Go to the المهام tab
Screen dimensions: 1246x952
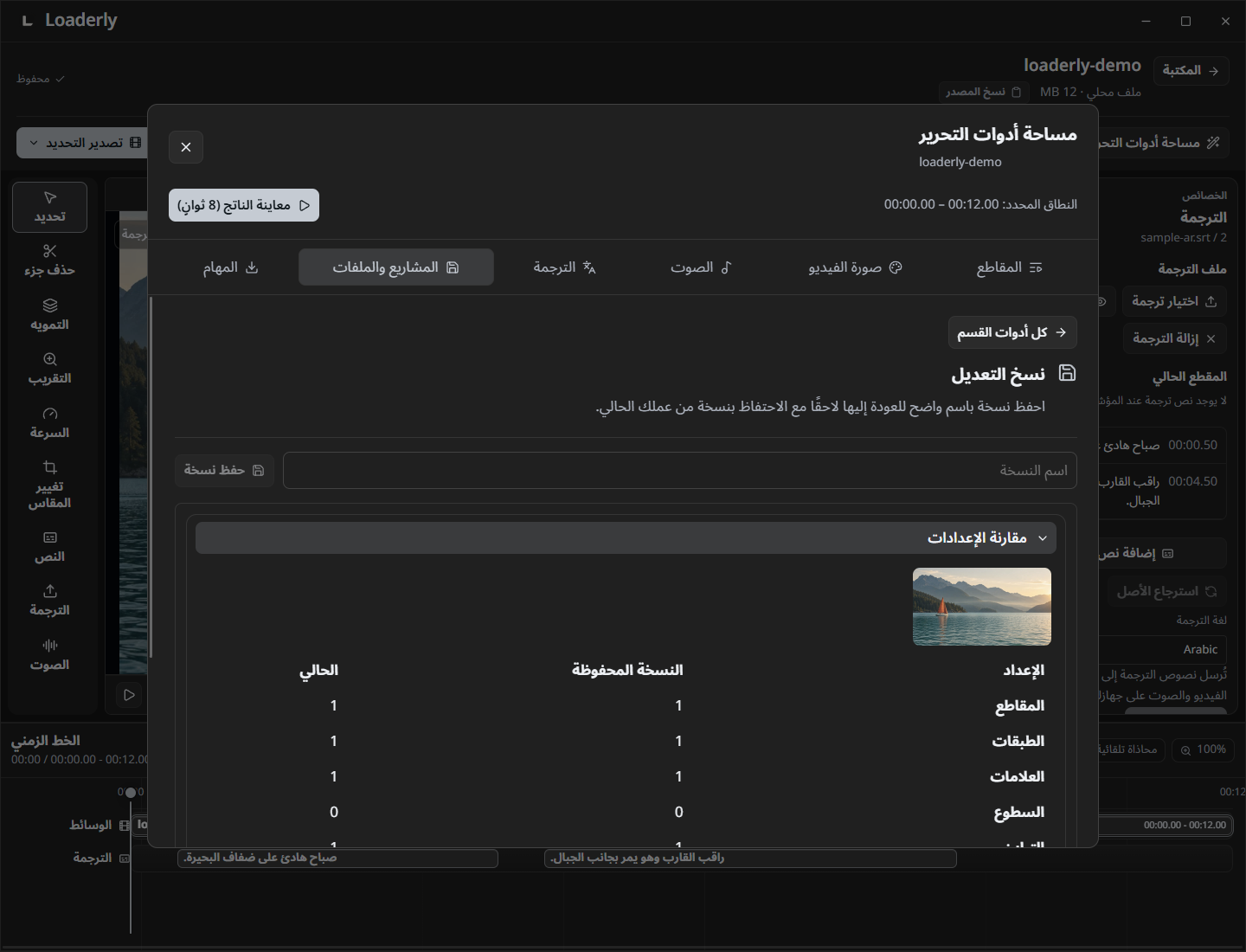230,267
